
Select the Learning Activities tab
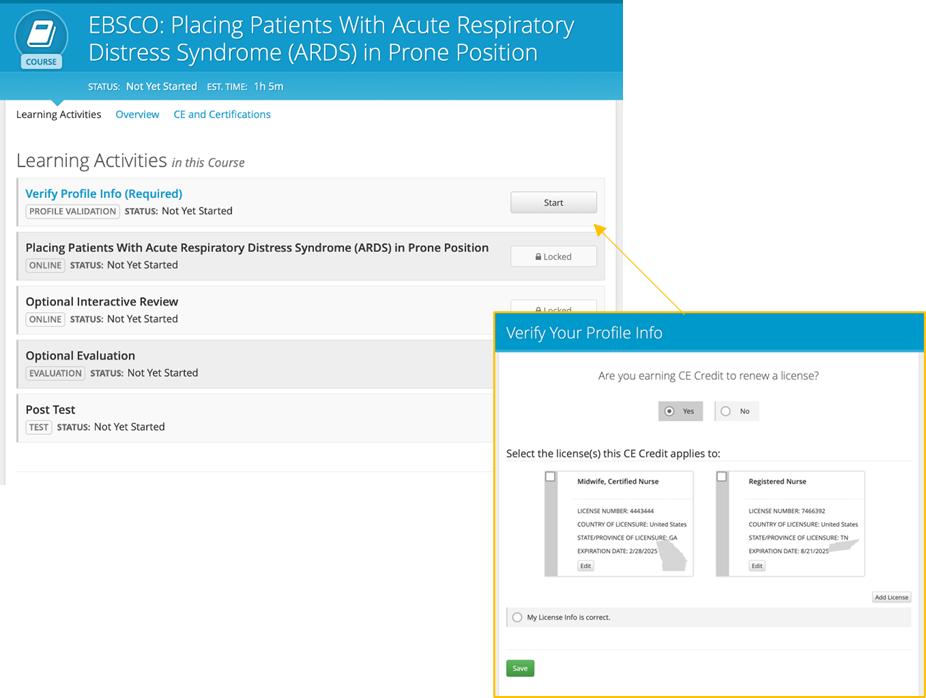tap(58, 115)
